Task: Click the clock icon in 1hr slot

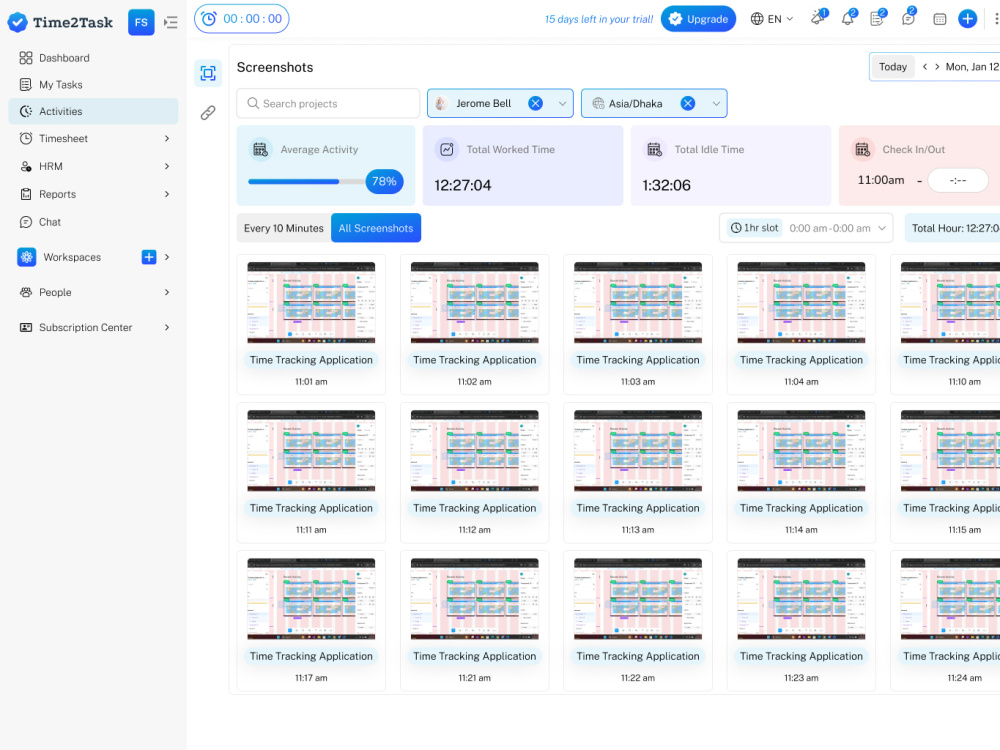Action: [x=736, y=228]
